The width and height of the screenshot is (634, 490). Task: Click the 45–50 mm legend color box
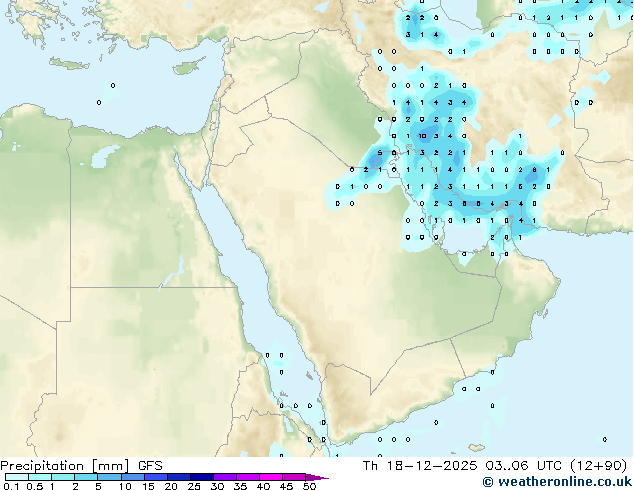coord(294,477)
